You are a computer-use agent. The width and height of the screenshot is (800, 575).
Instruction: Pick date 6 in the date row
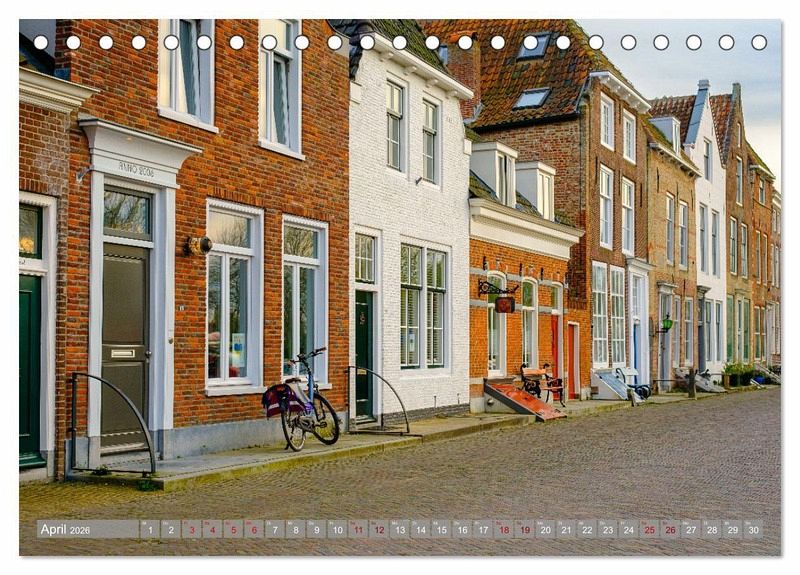coord(254,530)
